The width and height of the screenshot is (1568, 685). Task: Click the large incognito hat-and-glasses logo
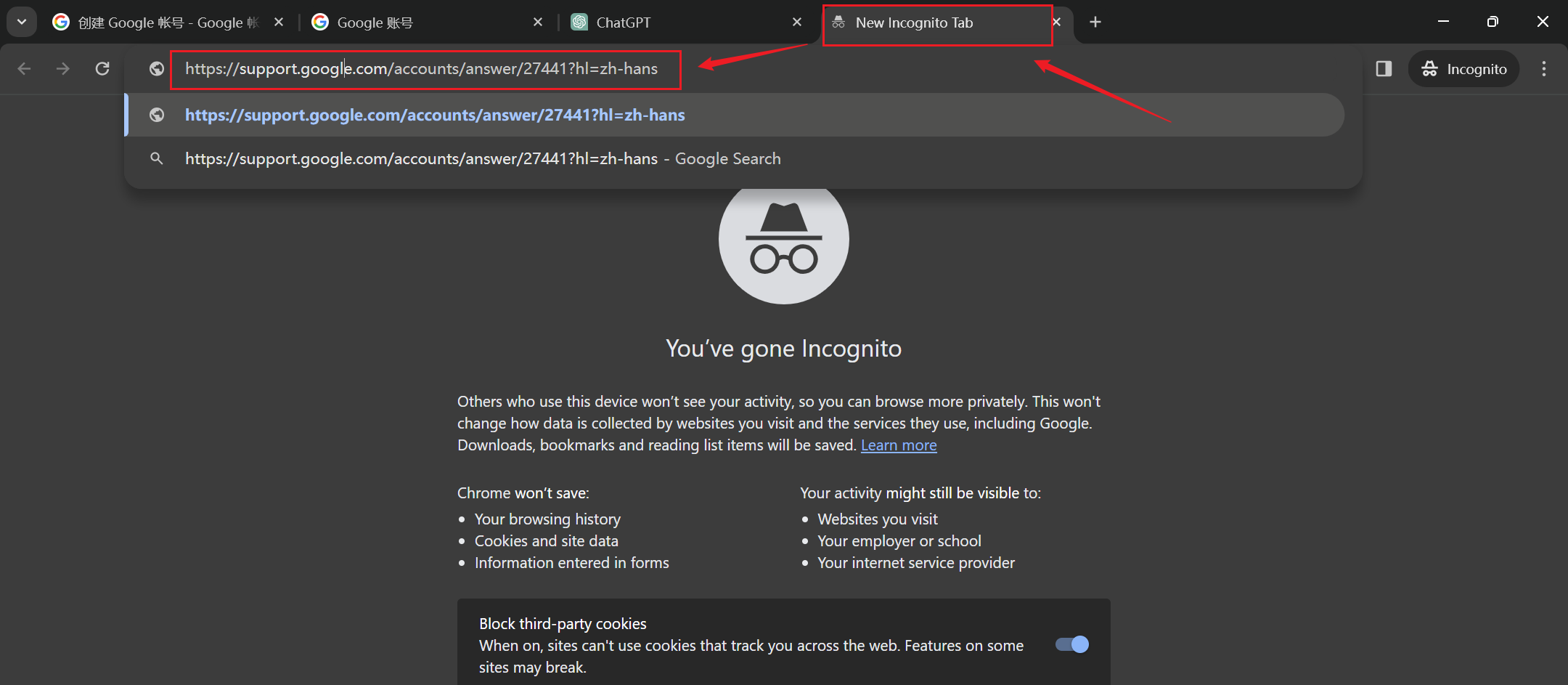coord(784,240)
